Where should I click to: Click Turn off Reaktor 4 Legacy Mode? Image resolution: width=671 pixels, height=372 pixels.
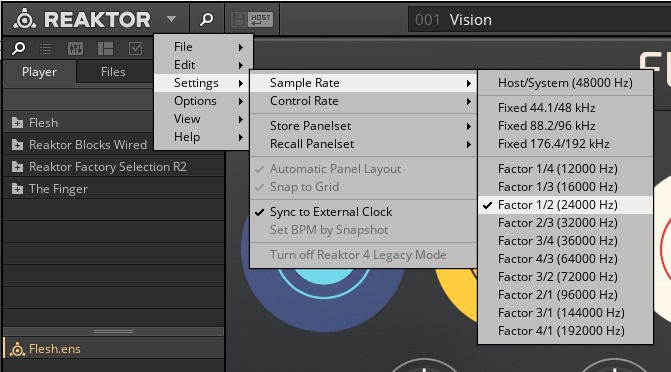point(364,255)
